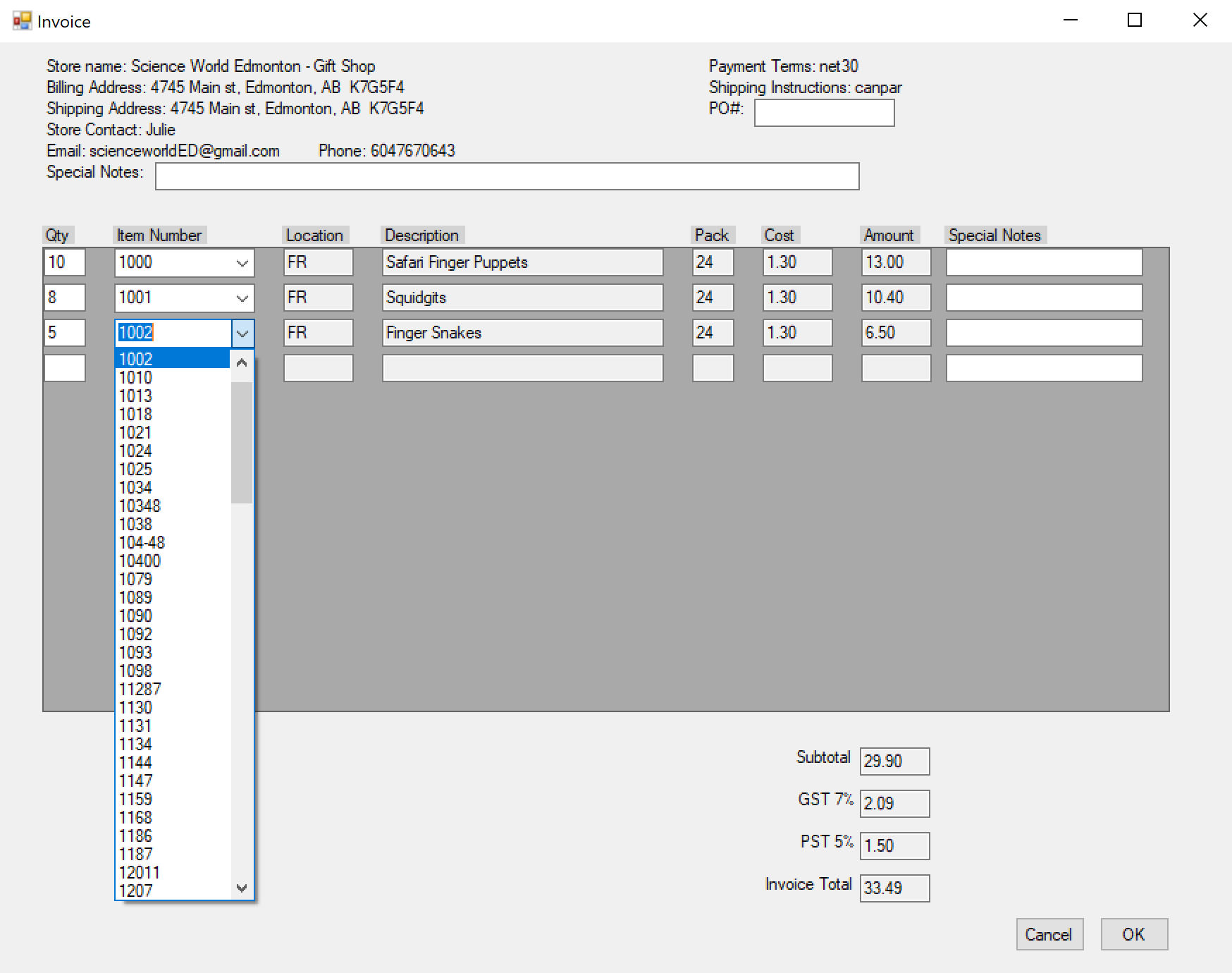Click the Safari Finger Puppets description field
Viewport: 1232px width, 973px height.
tap(522, 262)
